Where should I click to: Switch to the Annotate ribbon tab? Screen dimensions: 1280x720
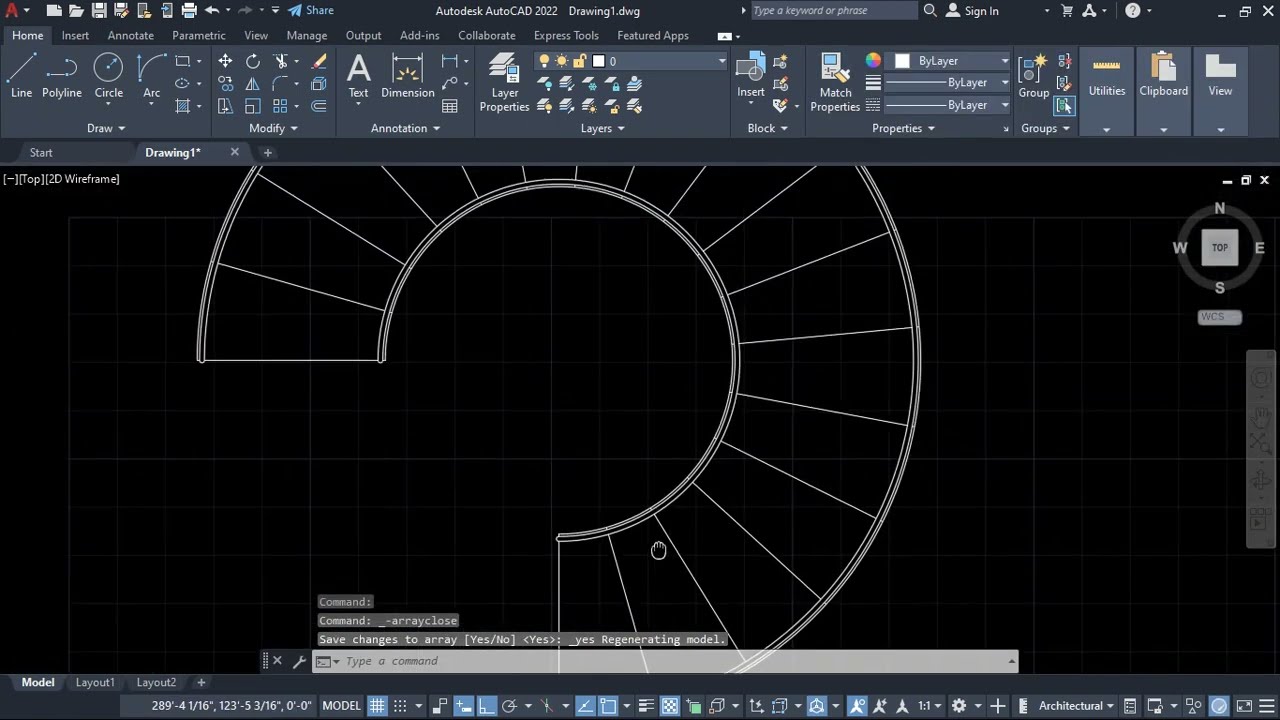(131, 35)
